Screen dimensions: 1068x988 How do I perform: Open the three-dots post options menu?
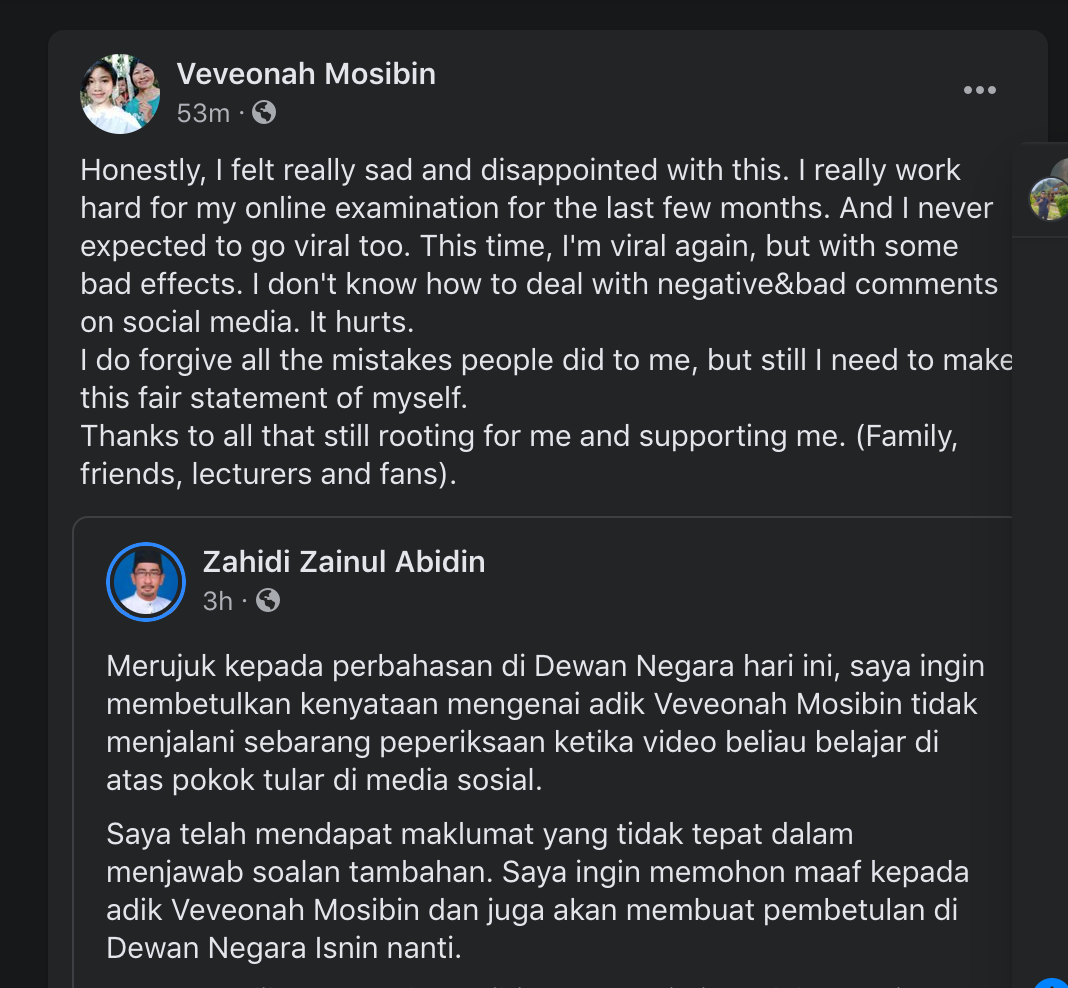pyautogui.click(x=979, y=91)
